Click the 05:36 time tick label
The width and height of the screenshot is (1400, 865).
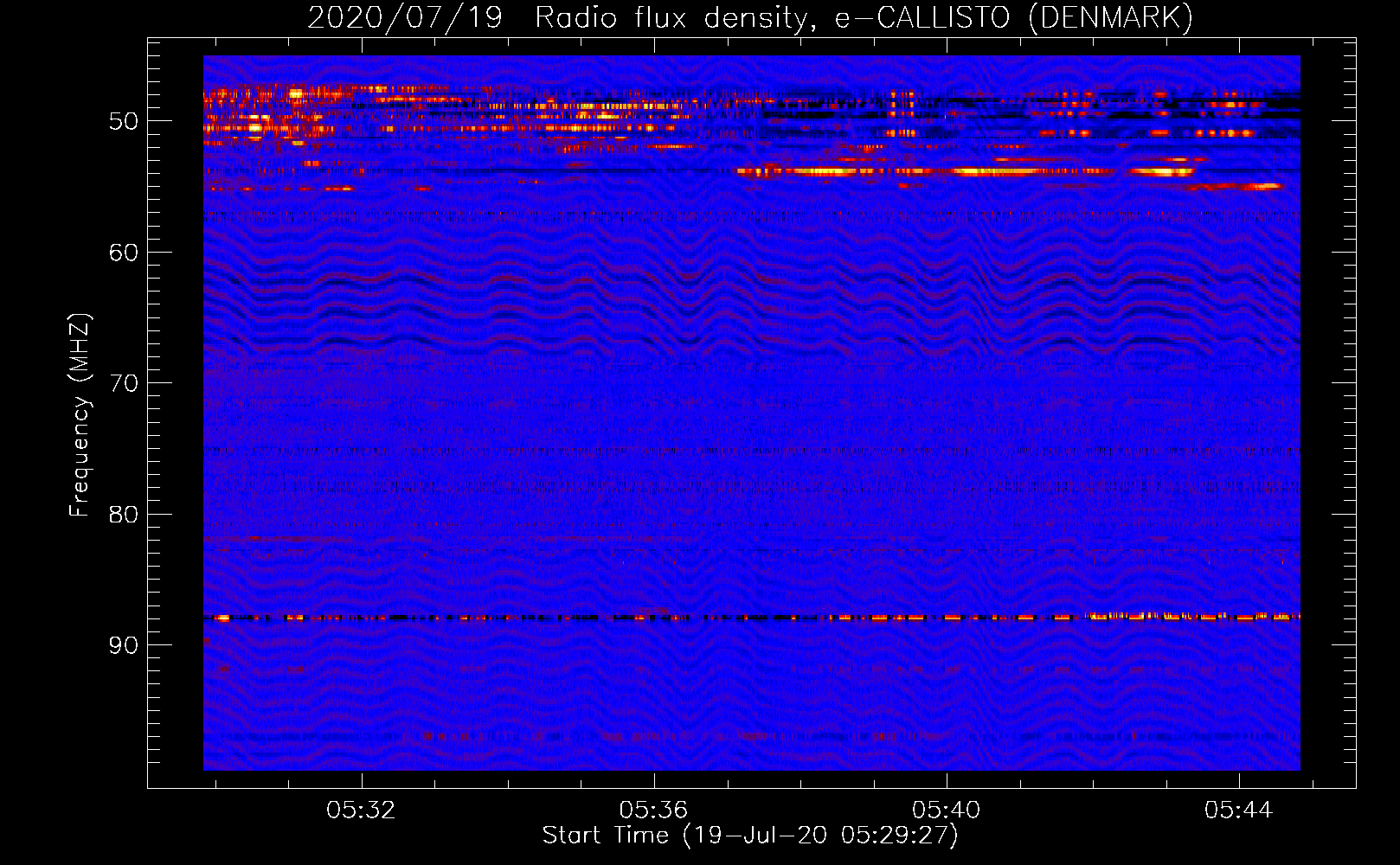point(653,810)
